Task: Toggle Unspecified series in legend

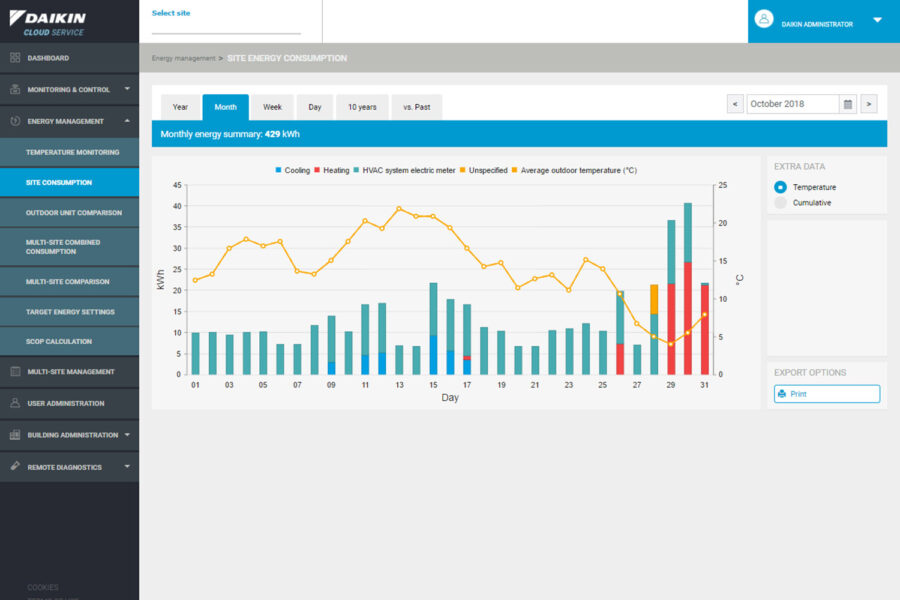Action: (x=483, y=171)
